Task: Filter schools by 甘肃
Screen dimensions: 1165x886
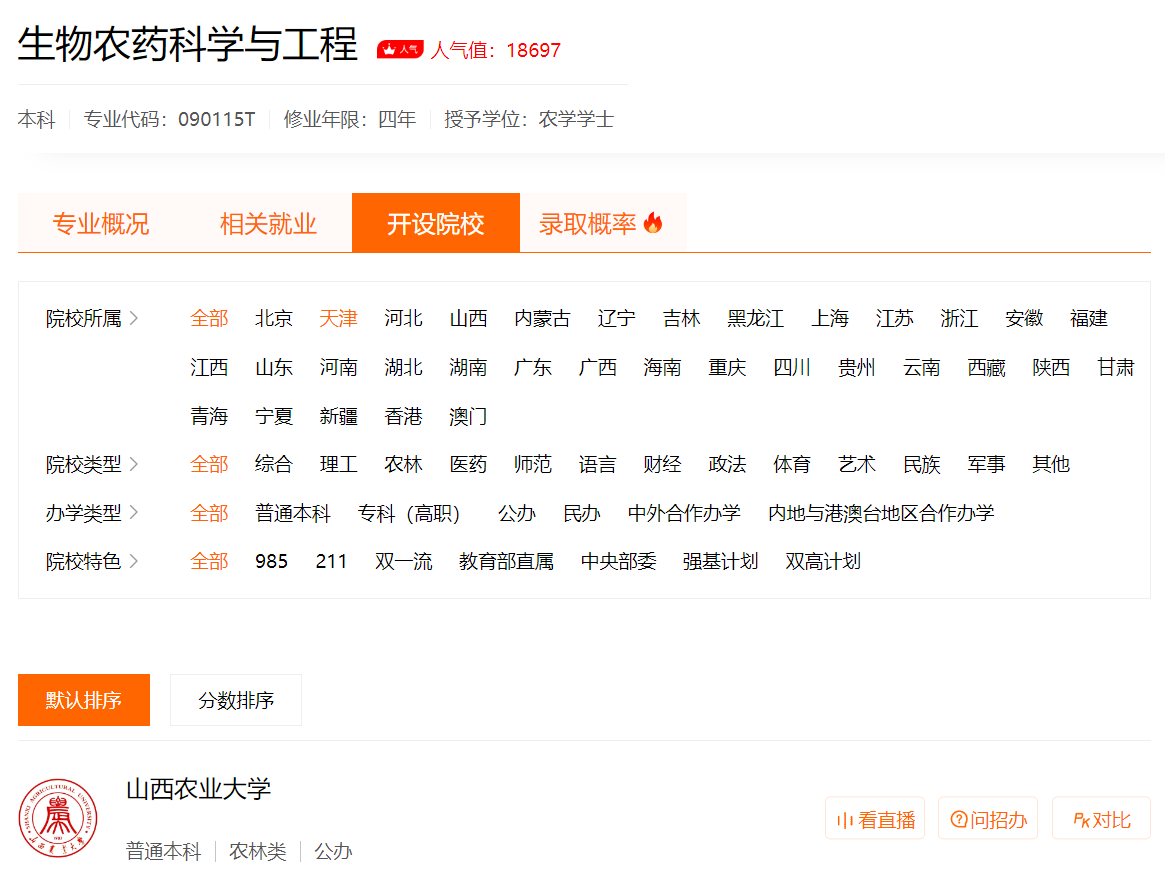Action: pos(1116,367)
